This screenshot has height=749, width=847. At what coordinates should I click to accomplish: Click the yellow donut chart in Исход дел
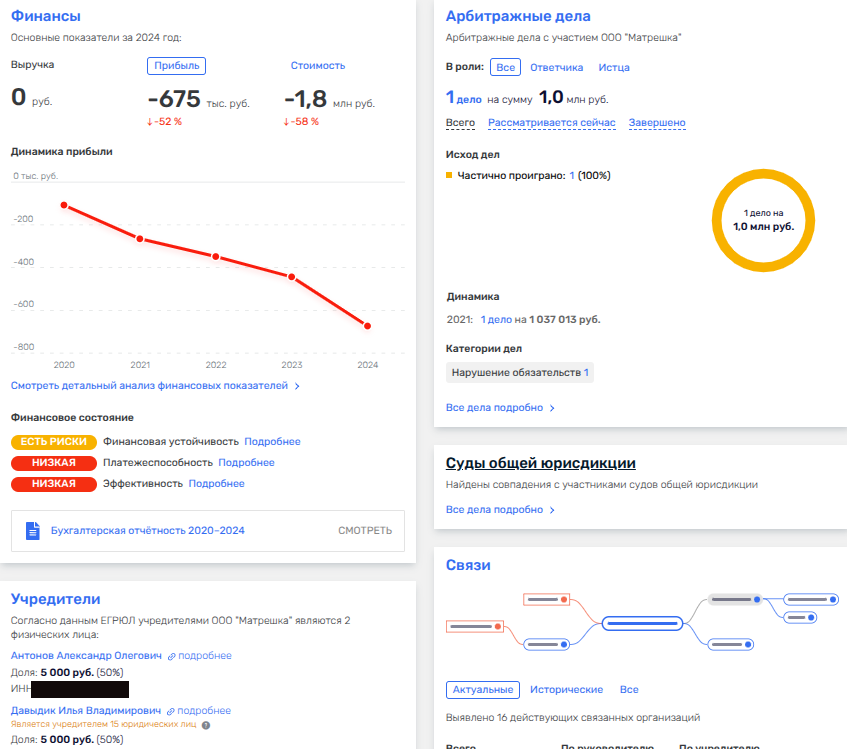tap(763, 220)
